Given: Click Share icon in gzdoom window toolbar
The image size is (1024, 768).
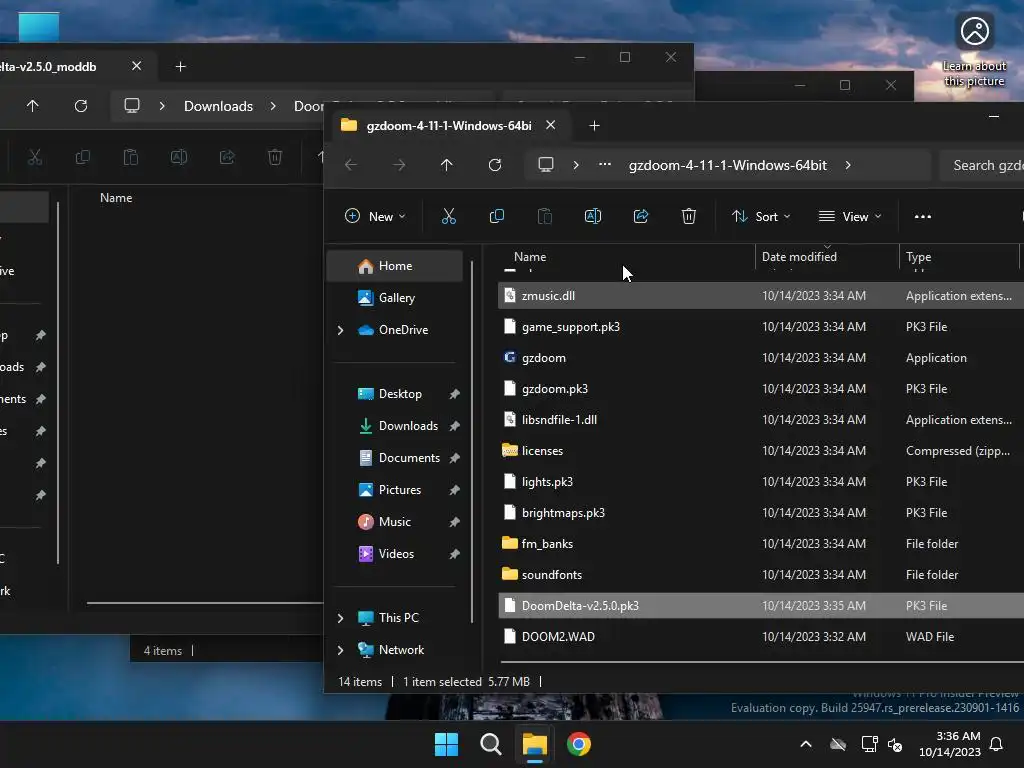Looking at the screenshot, I should tap(641, 216).
